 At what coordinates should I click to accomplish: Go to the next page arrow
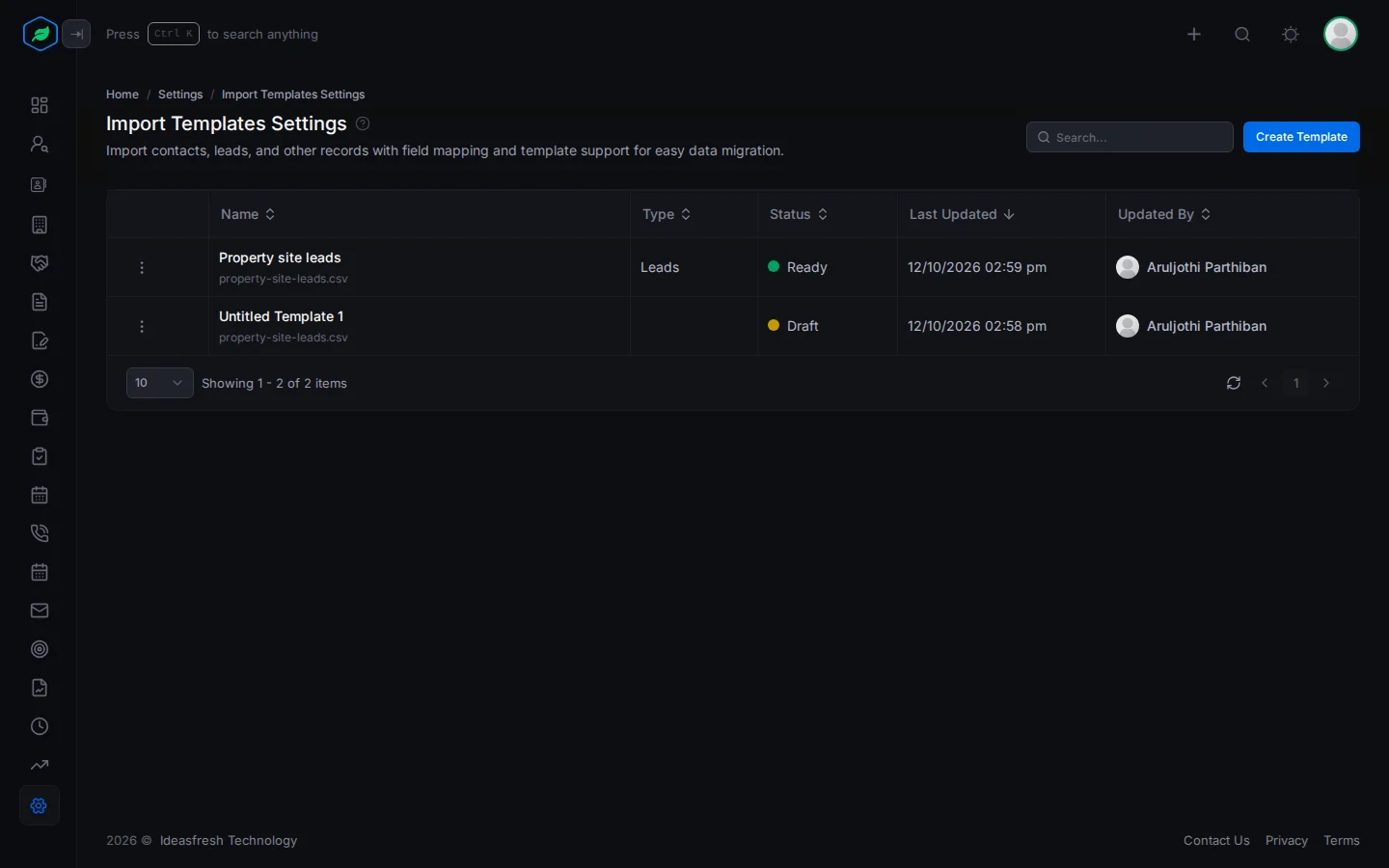[1326, 383]
